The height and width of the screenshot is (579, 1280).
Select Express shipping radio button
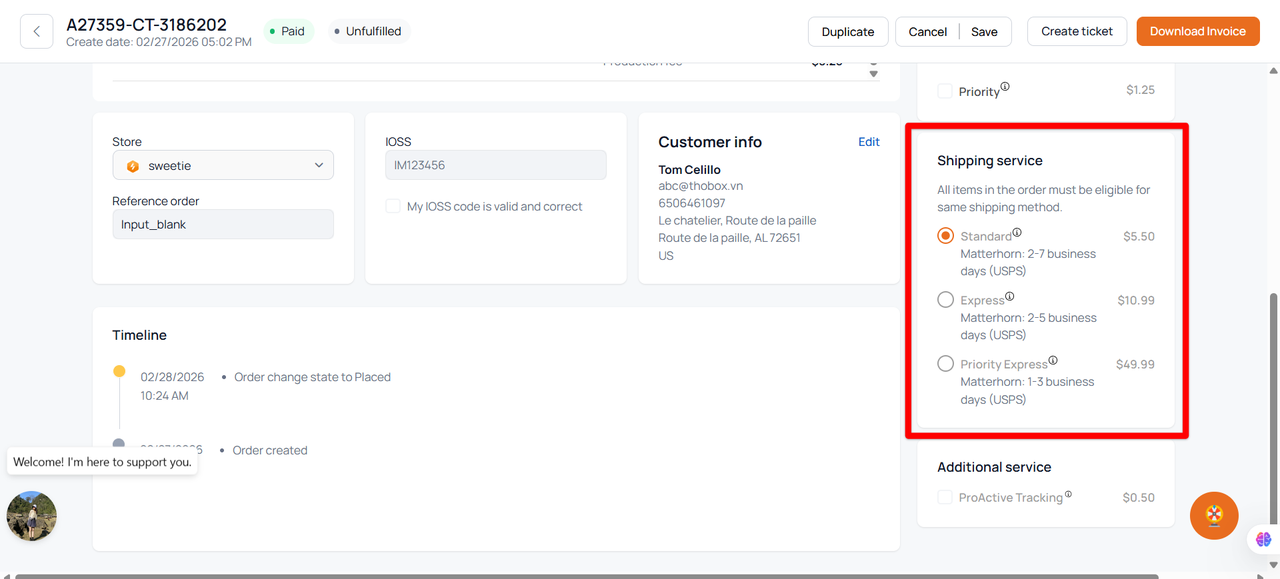tap(945, 300)
